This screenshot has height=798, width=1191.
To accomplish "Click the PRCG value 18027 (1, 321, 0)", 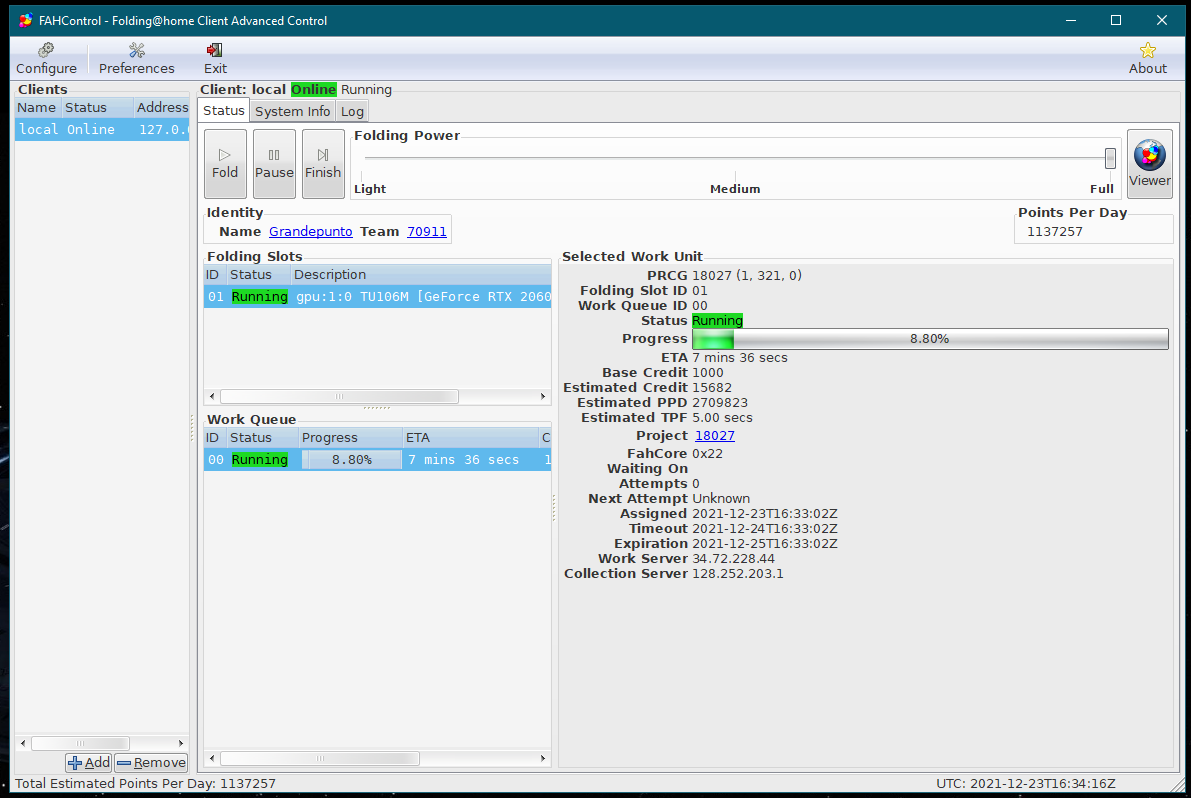I will pos(747,276).
